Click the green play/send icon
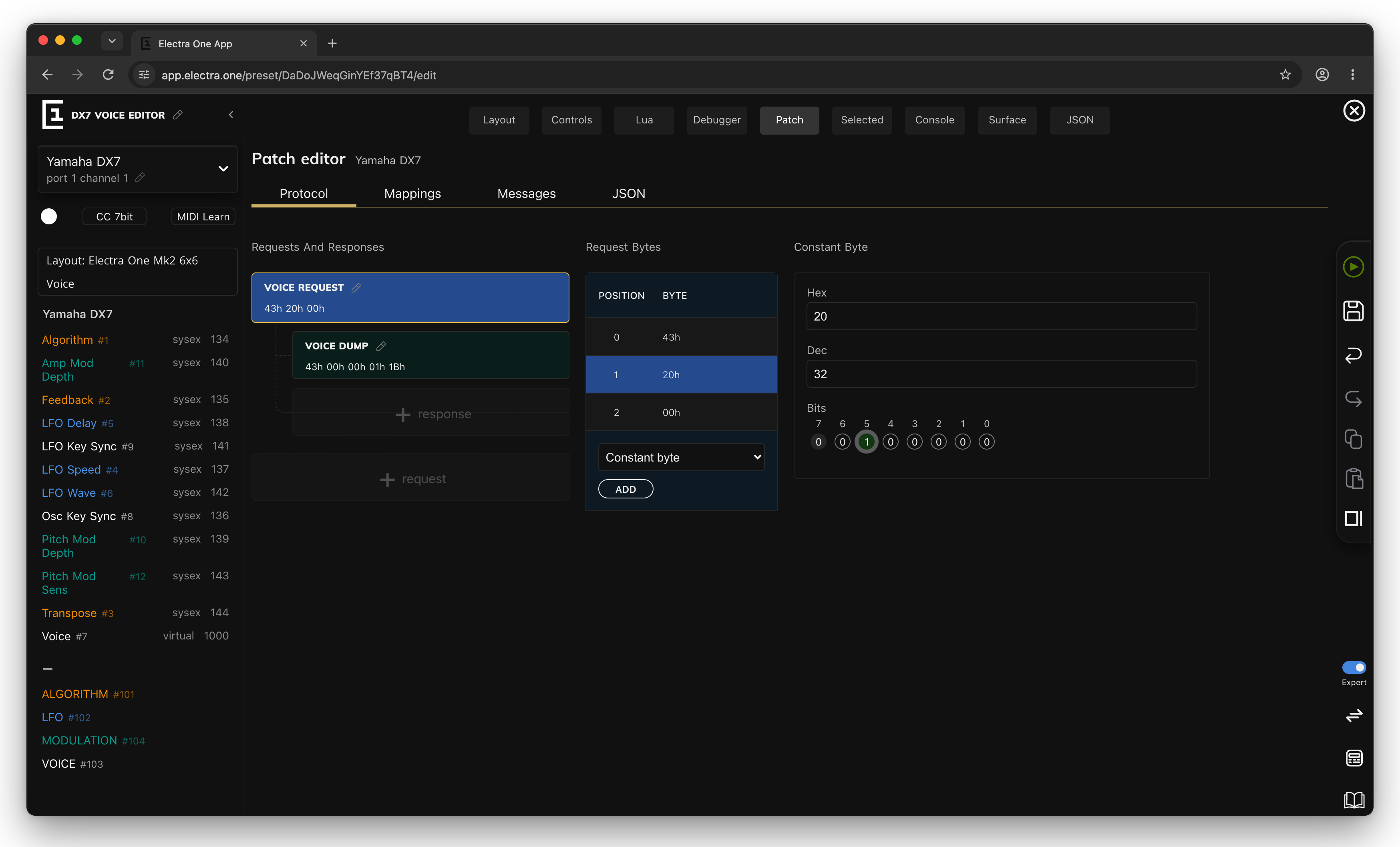This screenshot has height=847, width=1400. (1354, 266)
